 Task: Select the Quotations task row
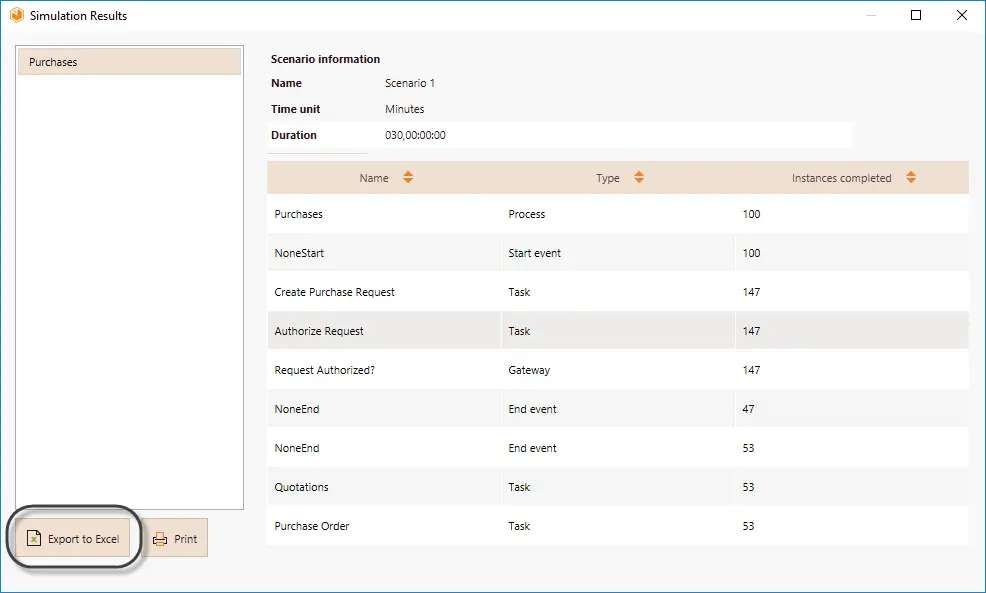tap(618, 487)
